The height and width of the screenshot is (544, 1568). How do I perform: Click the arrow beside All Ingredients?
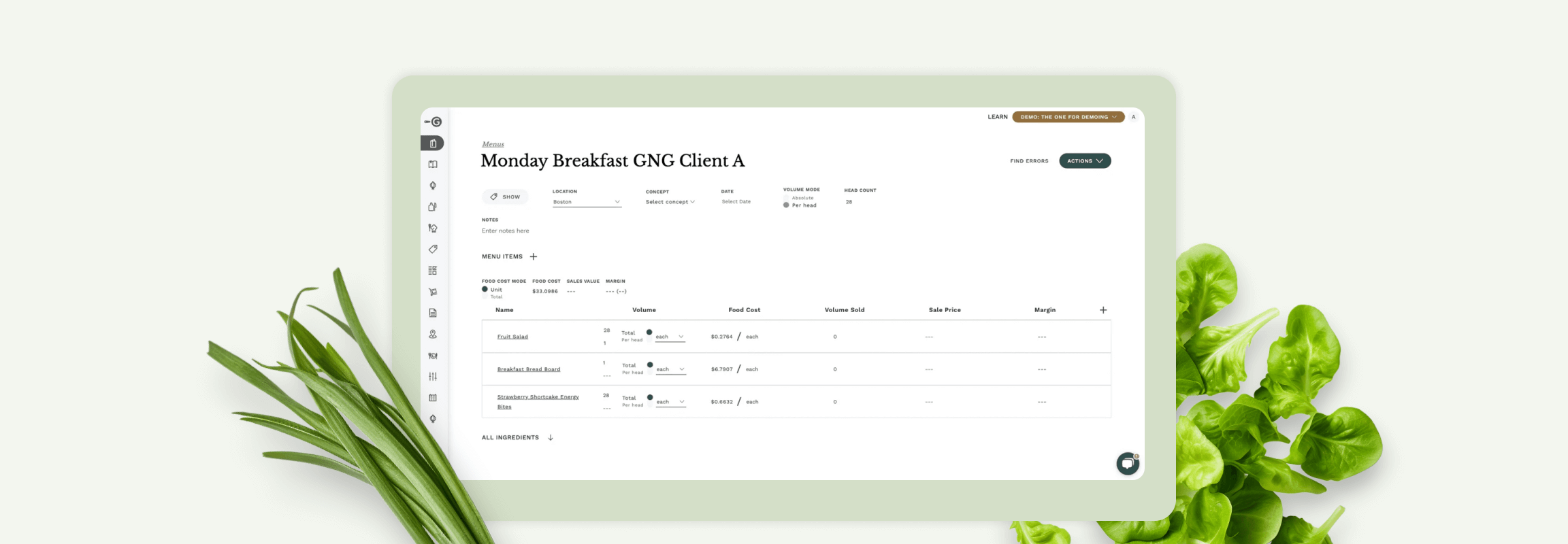click(x=551, y=437)
